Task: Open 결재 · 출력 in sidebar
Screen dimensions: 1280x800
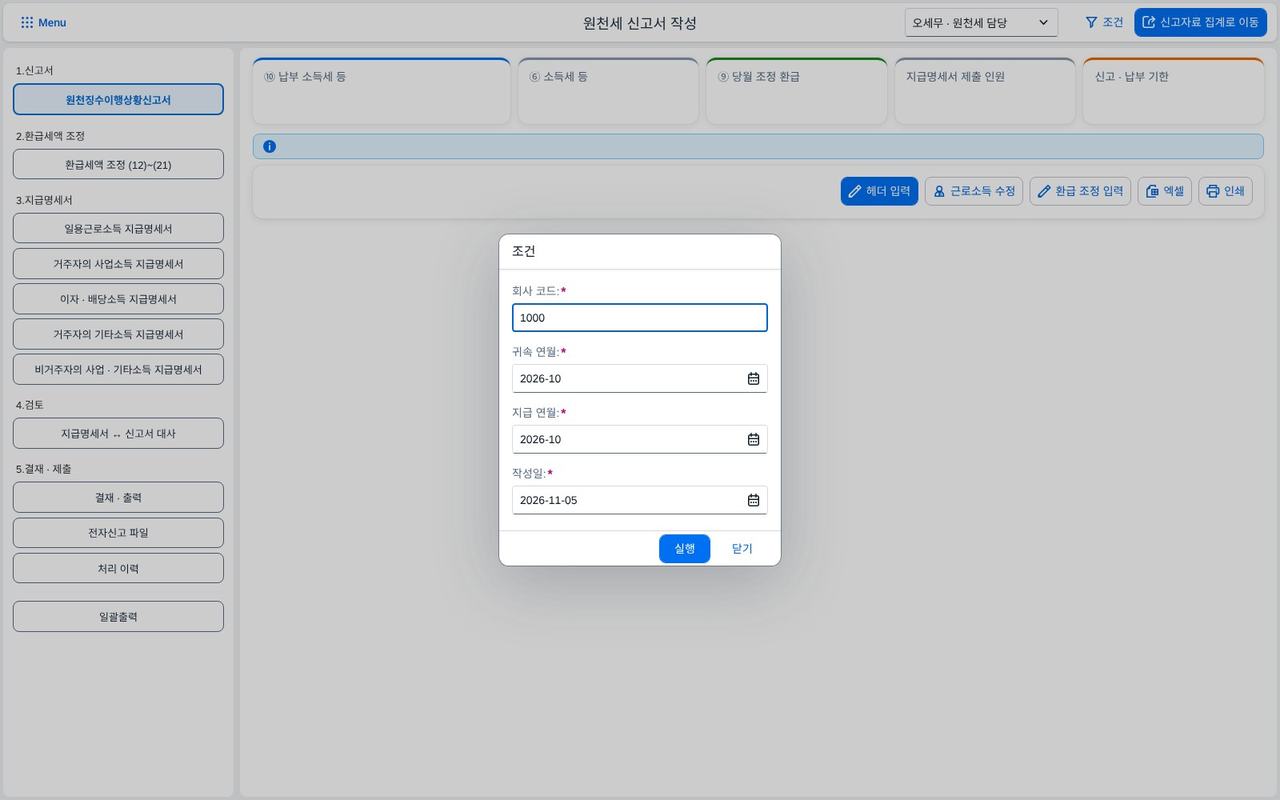Action: [118, 497]
